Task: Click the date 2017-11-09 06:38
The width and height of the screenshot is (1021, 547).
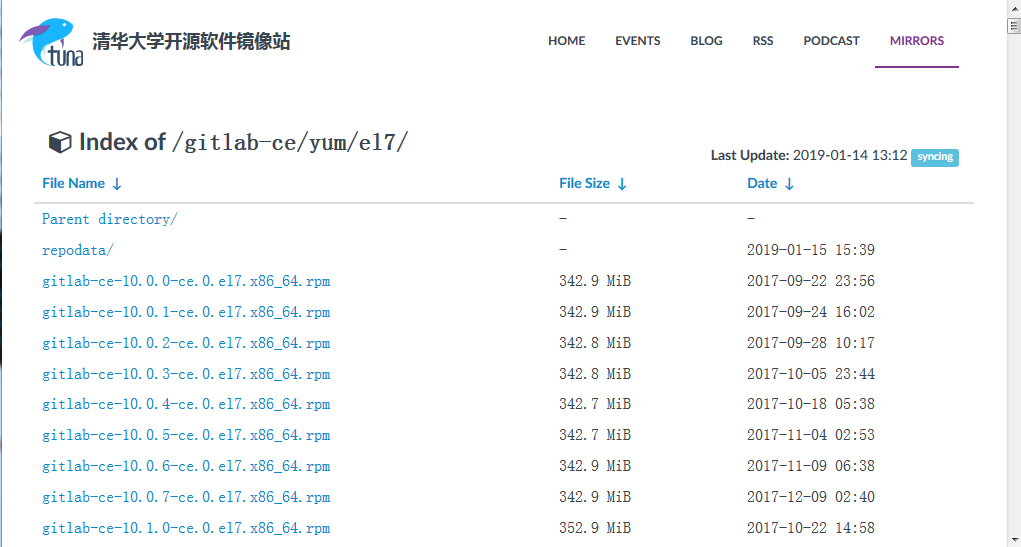Action: coord(811,466)
